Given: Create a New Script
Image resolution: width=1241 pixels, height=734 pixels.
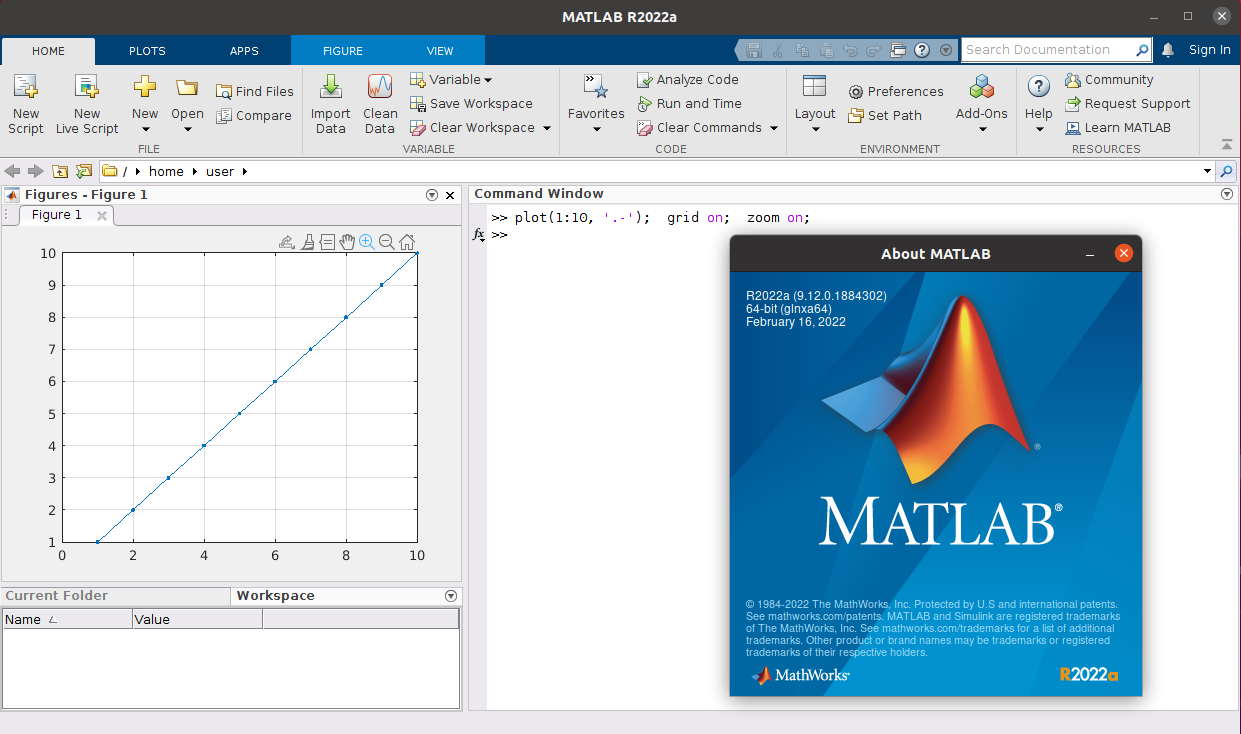Looking at the screenshot, I should point(26,104).
